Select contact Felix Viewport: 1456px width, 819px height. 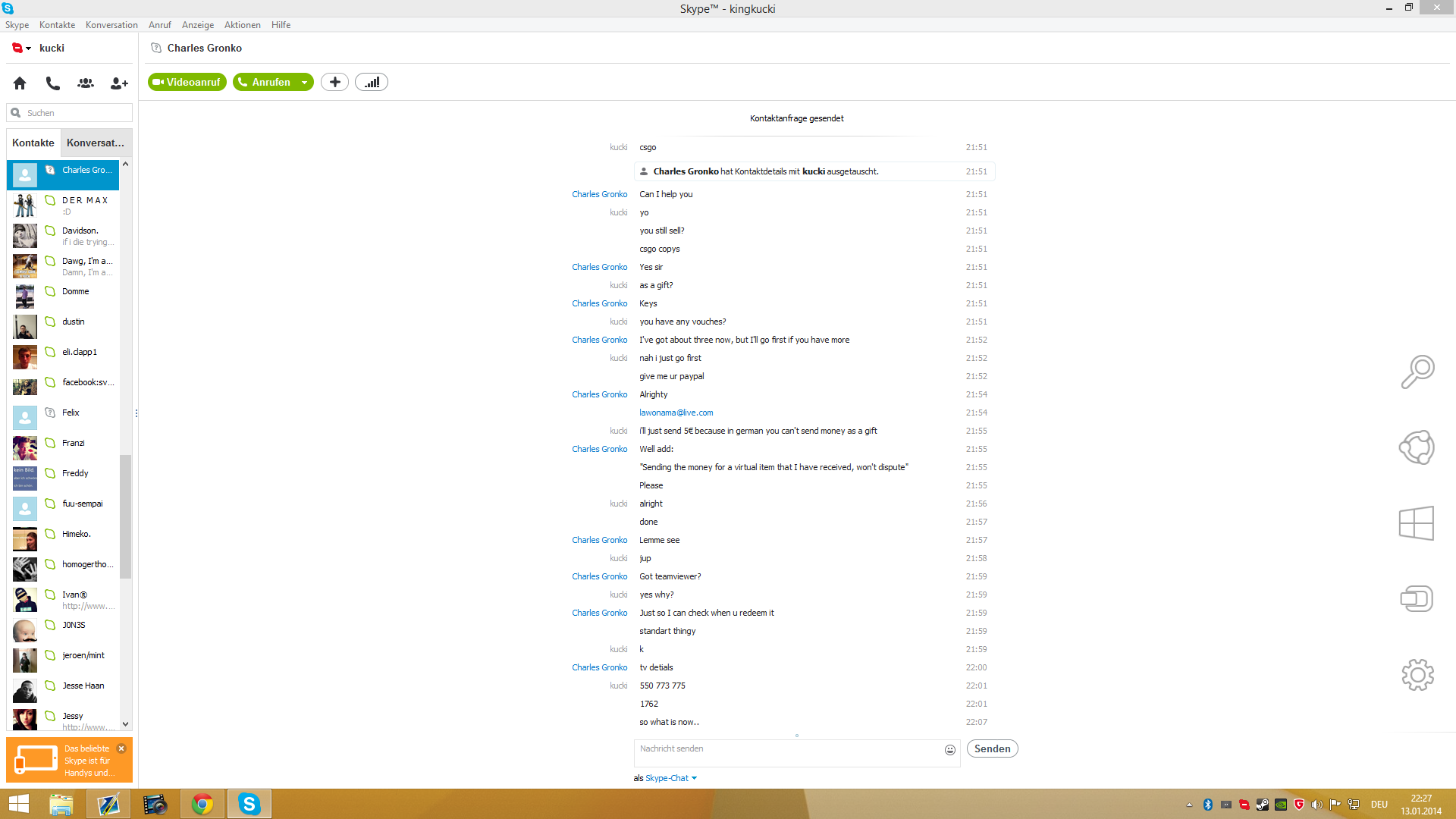pos(63,418)
